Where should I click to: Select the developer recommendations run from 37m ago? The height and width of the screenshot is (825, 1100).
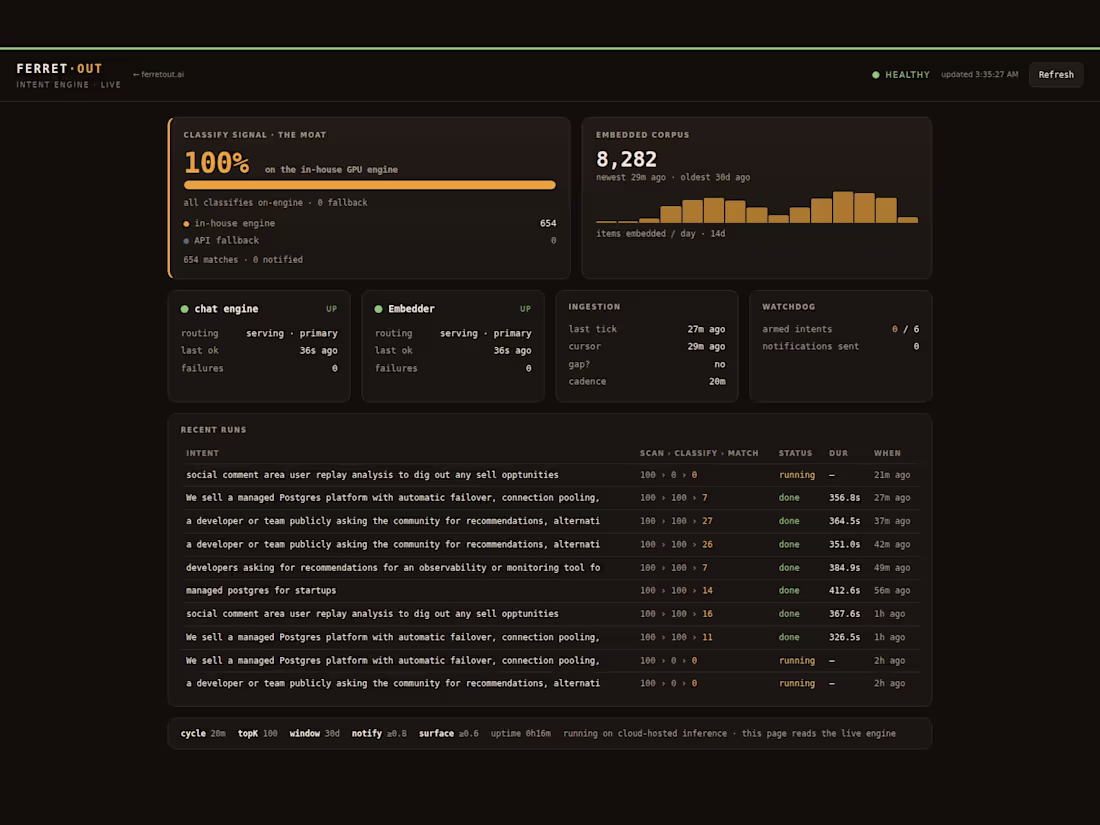[550, 521]
